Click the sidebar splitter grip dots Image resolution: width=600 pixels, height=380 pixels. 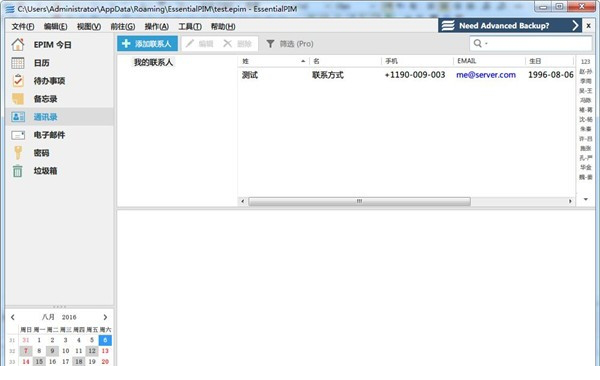click(x=59, y=307)
